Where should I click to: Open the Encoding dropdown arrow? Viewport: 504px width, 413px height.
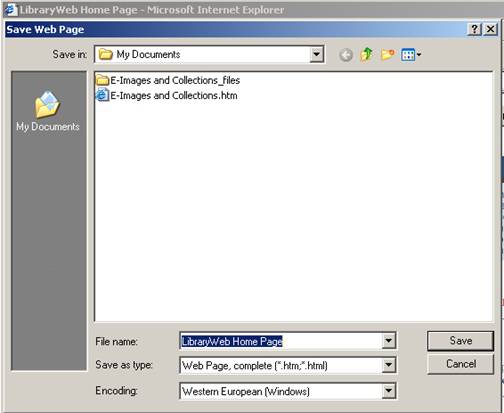pyautogui.click(x=388, y=391)
